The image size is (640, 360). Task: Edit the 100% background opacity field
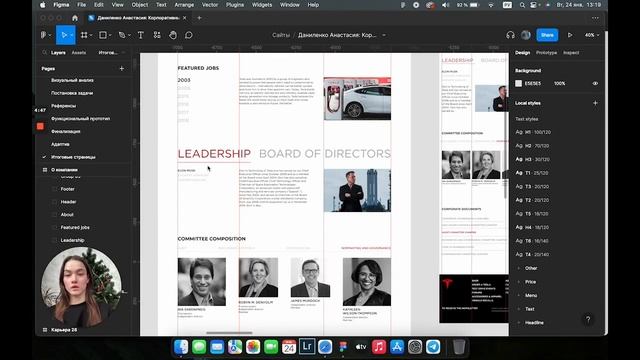[x=560, y=83]
